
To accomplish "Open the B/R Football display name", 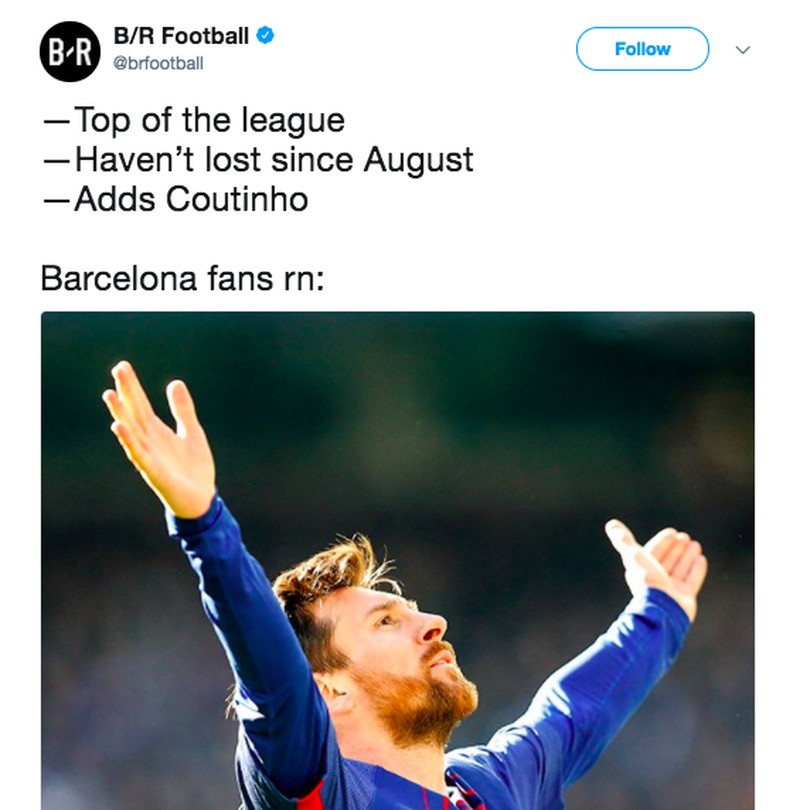I will (x=180, y=37).
